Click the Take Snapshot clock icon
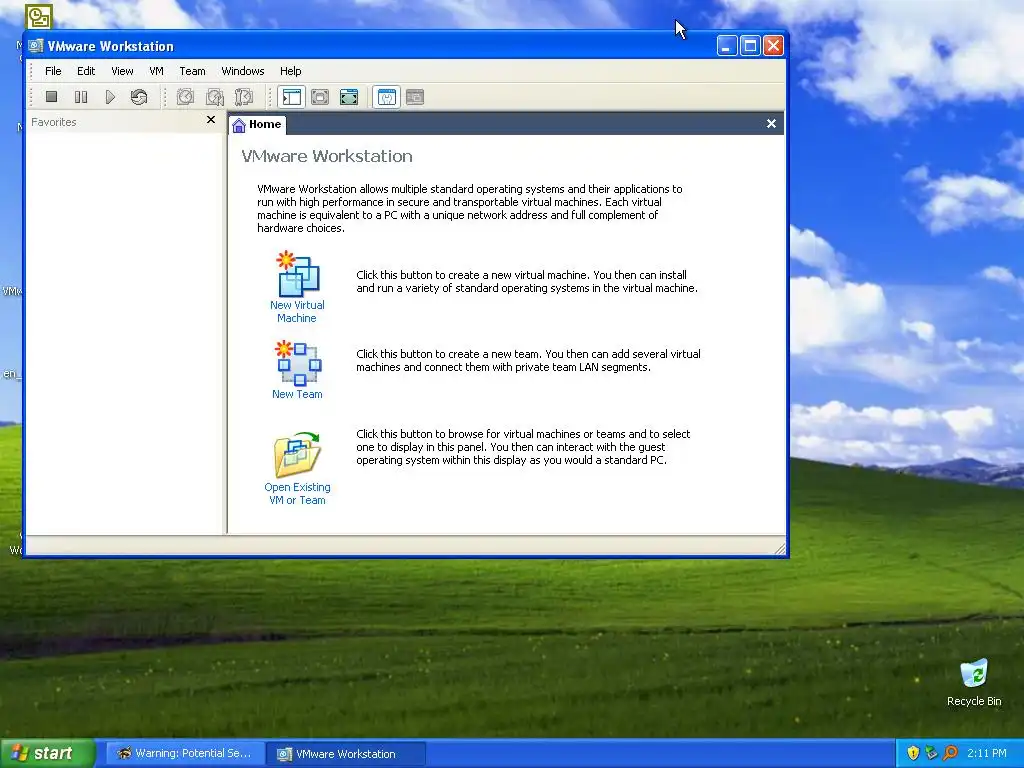1024x768 pixels. tap(185, 97)
